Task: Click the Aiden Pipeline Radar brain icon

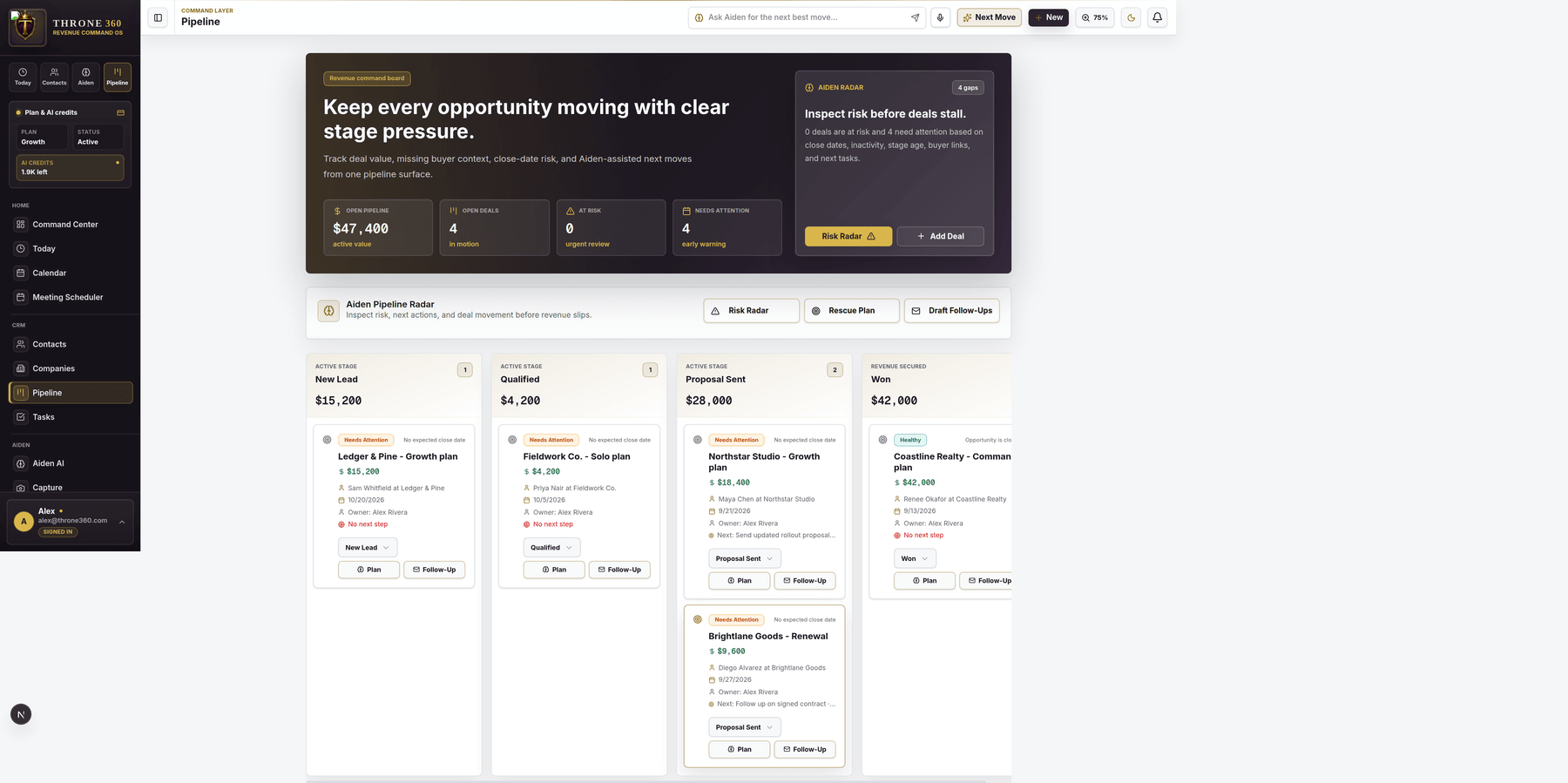Action: point(328,311)
